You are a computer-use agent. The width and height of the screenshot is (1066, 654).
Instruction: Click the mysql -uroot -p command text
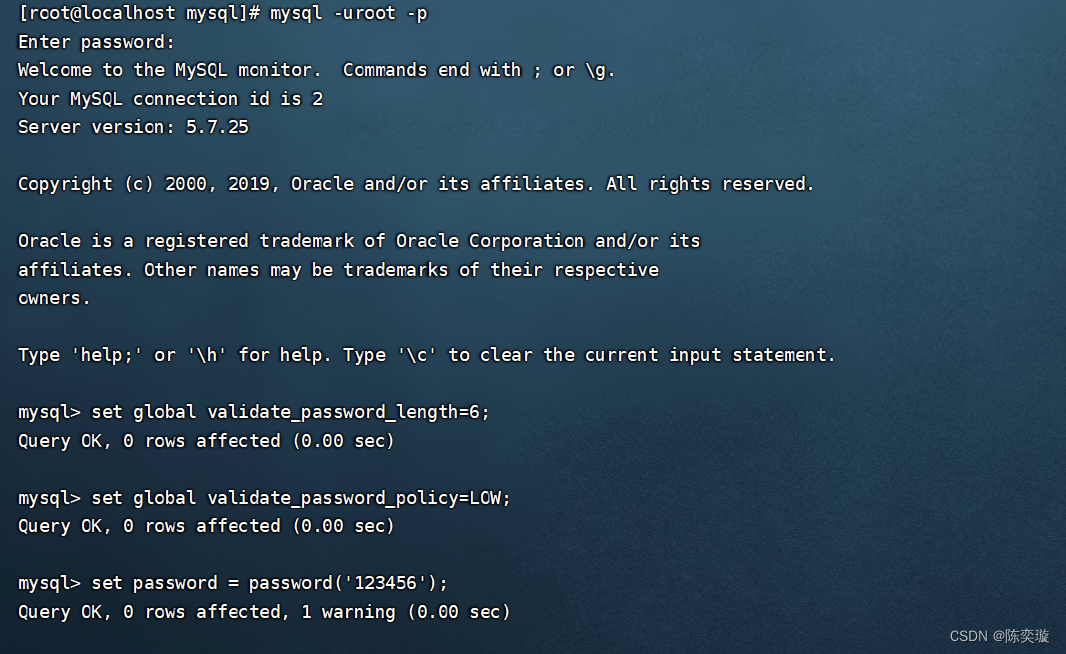(x=349, y=13)
